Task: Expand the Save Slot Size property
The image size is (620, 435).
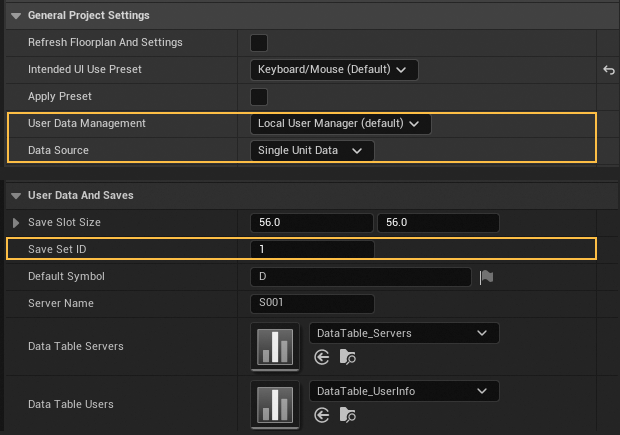Action: pos(15,222)
